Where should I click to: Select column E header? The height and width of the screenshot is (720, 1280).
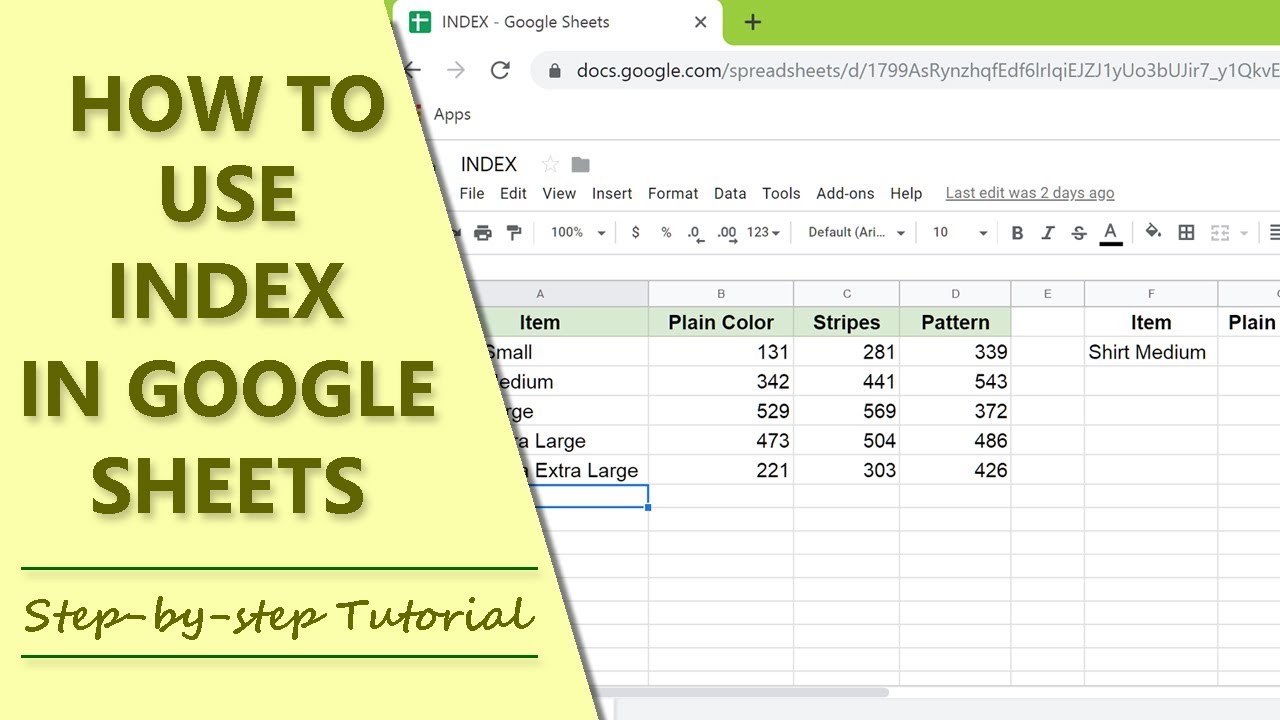(1048, 294)
